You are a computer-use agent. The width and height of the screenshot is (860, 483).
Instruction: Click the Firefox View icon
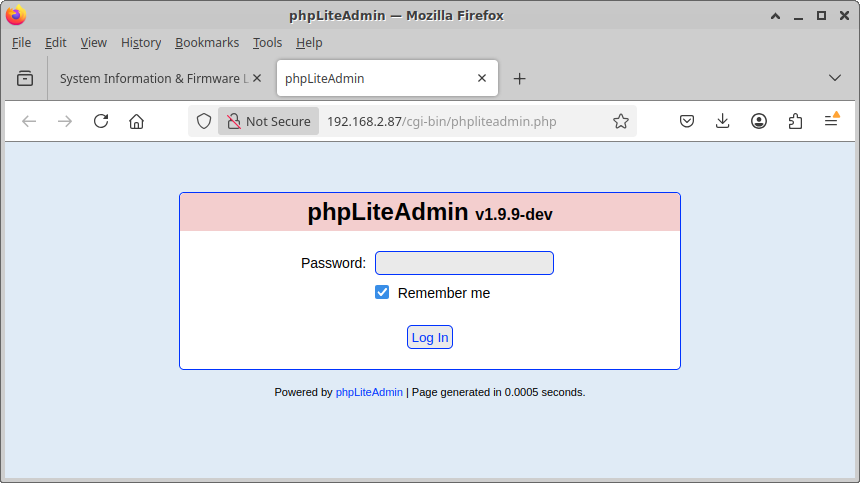click(25, 78)
